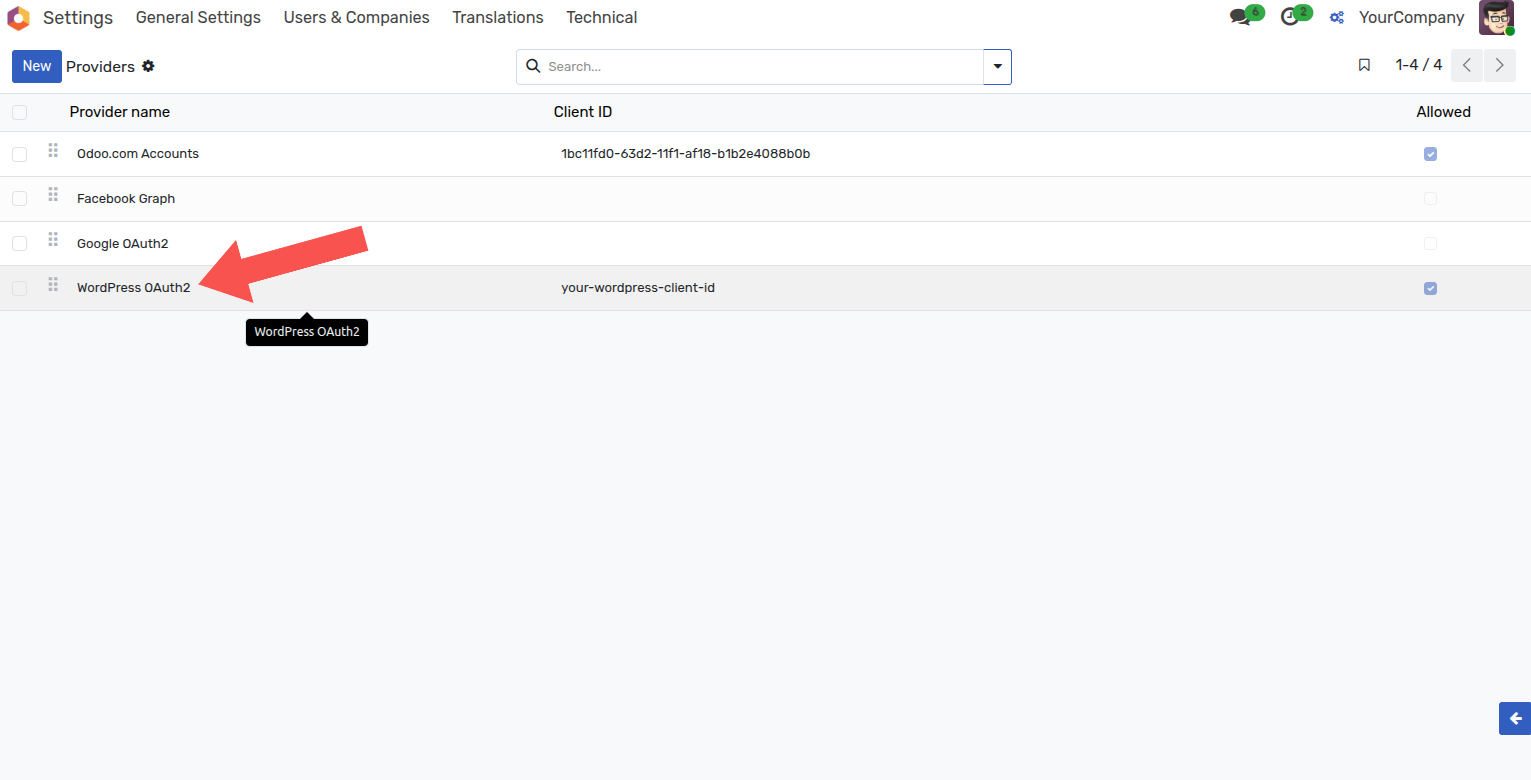Open the conversations chat icon

tap(1241, 17)
